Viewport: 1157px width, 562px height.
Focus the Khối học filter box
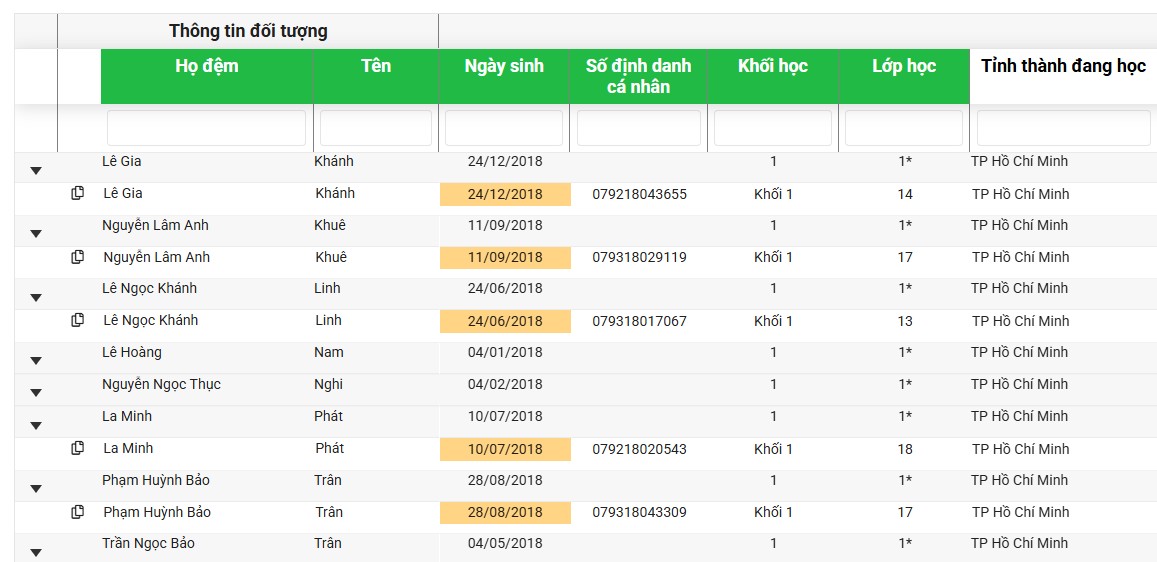[x=772, y=128]
